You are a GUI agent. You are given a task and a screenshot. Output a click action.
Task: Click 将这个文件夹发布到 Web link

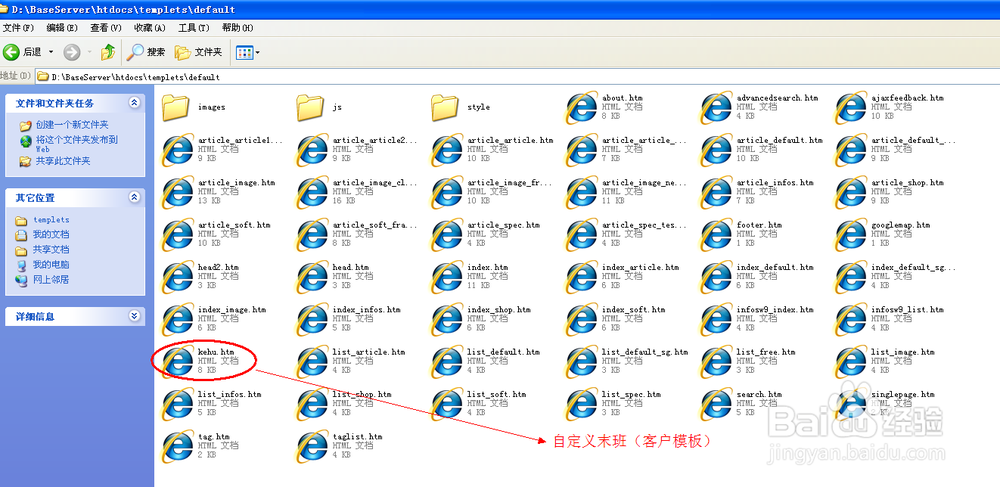(77, 143)
